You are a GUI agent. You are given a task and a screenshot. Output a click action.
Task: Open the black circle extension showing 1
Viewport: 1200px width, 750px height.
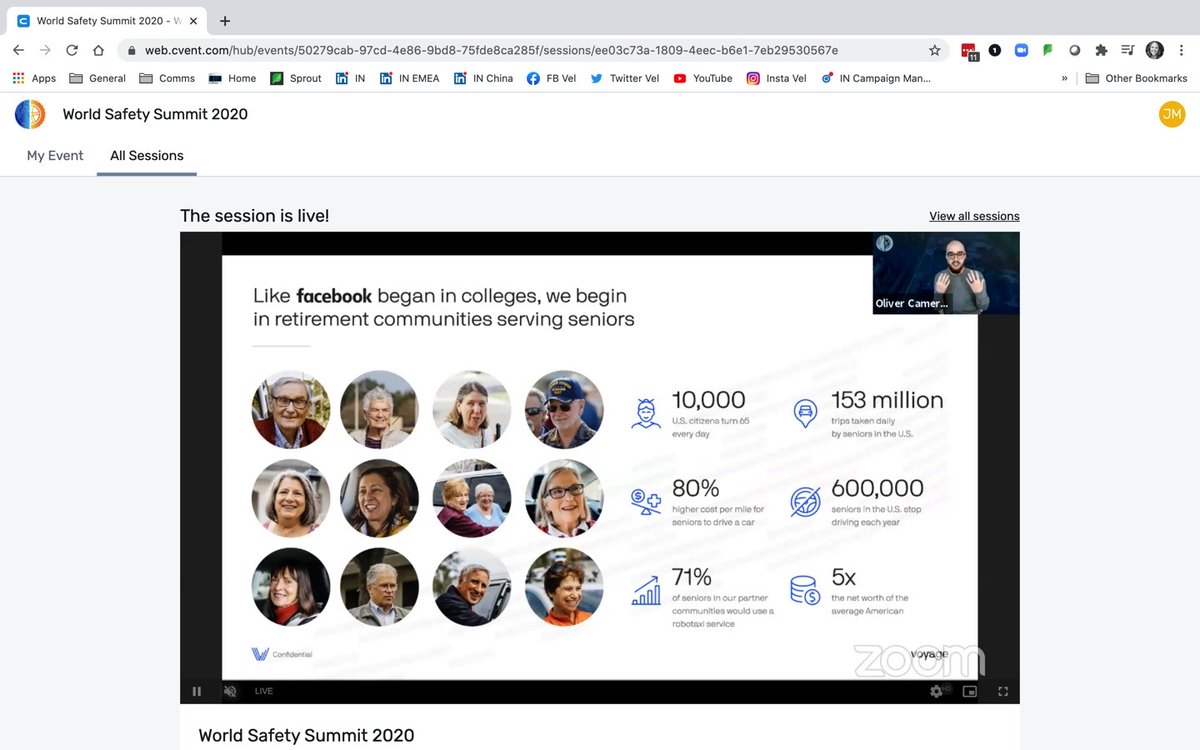995,50
